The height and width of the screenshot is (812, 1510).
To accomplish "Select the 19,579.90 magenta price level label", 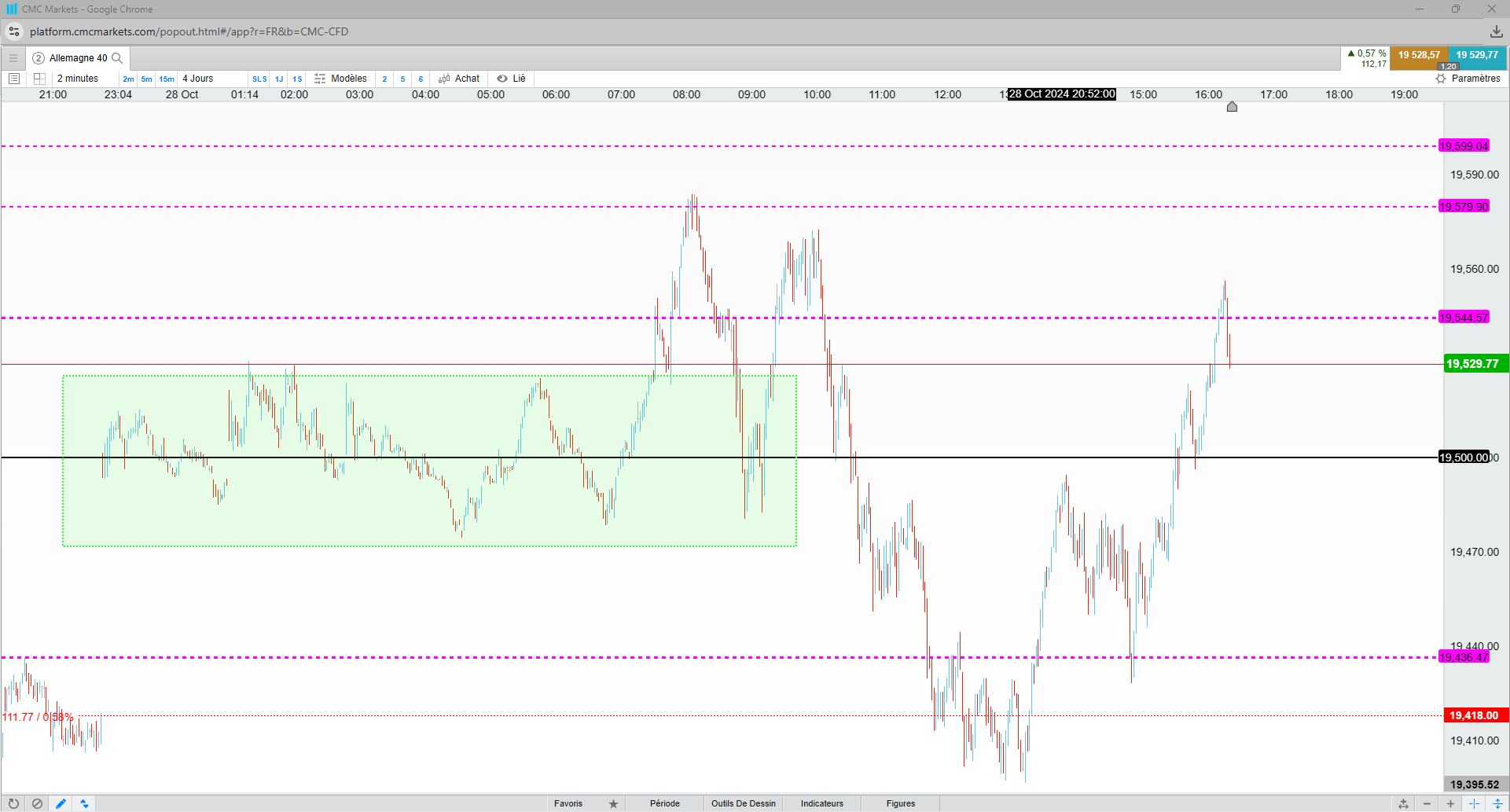I will (x=1464, y=207).
